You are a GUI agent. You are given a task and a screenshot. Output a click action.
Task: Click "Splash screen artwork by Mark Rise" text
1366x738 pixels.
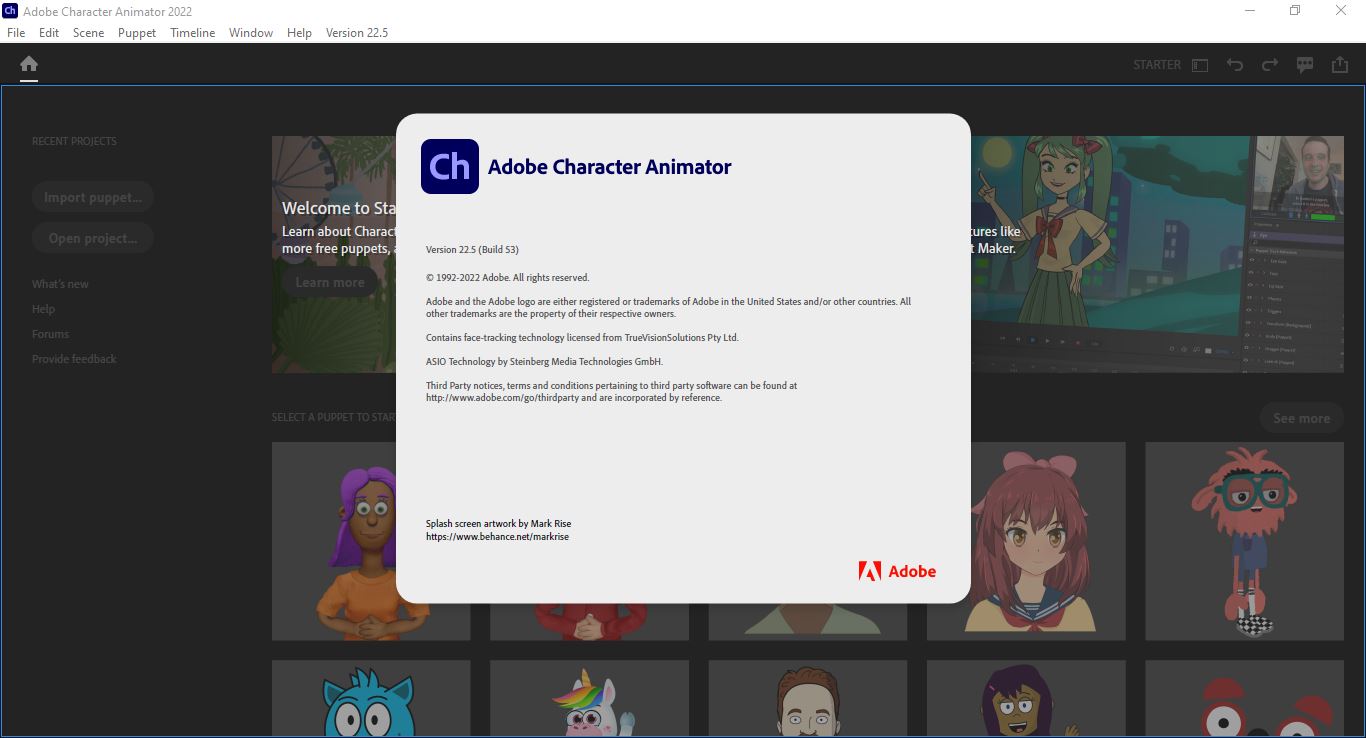click(x=499, y=524)
